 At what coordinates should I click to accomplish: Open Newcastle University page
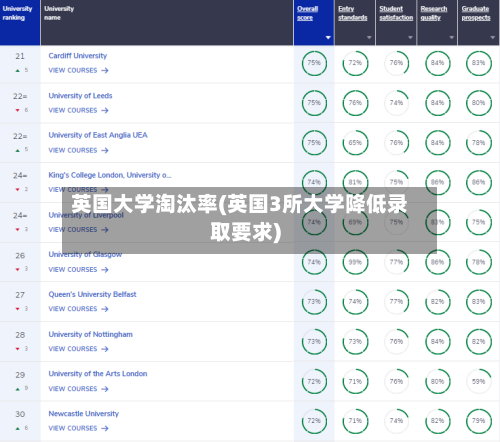84,414
